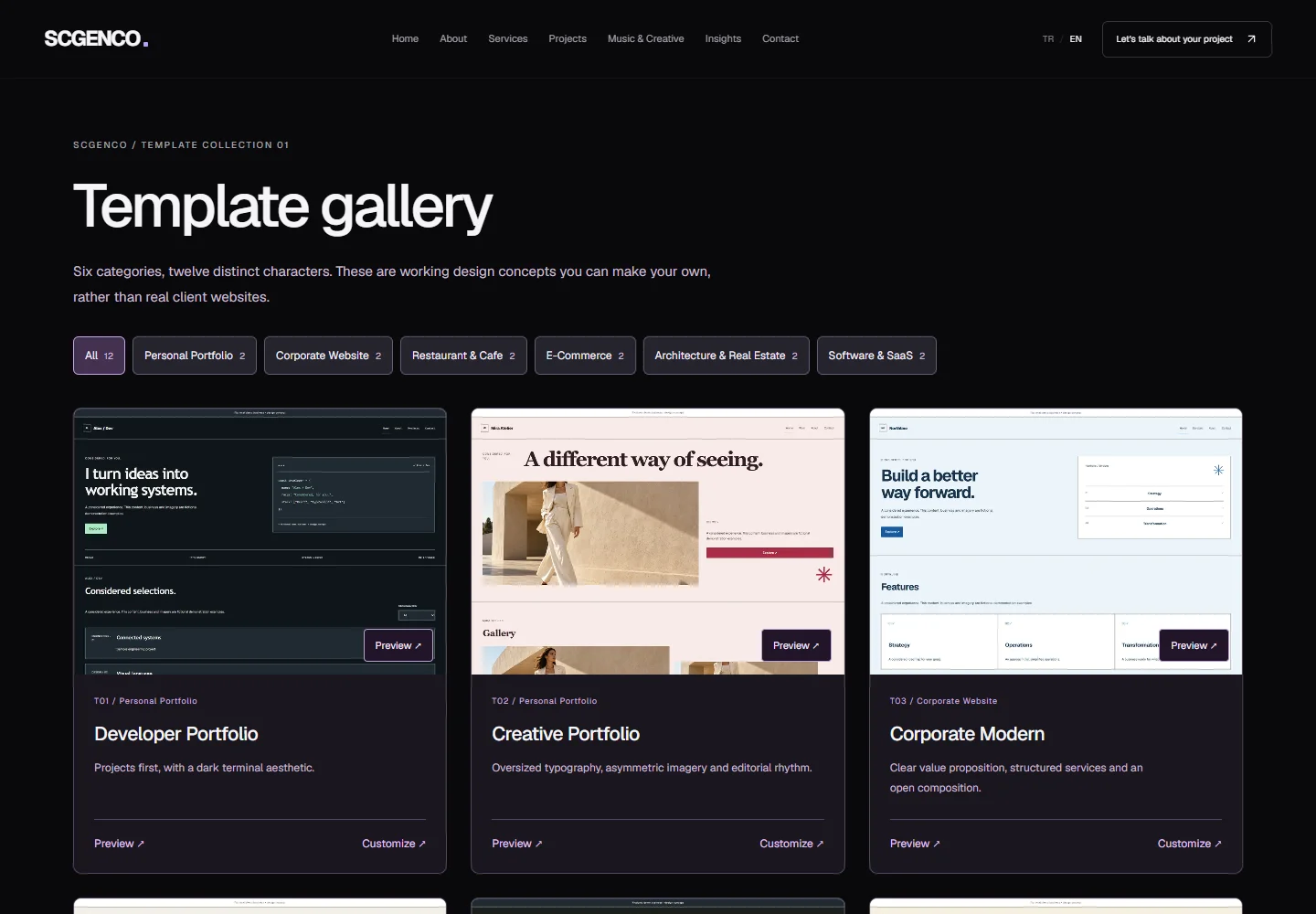The height and width of the screenshot is (914, 1316).
Task: Open Music & Creative nav link
Action: coord(646,38)
